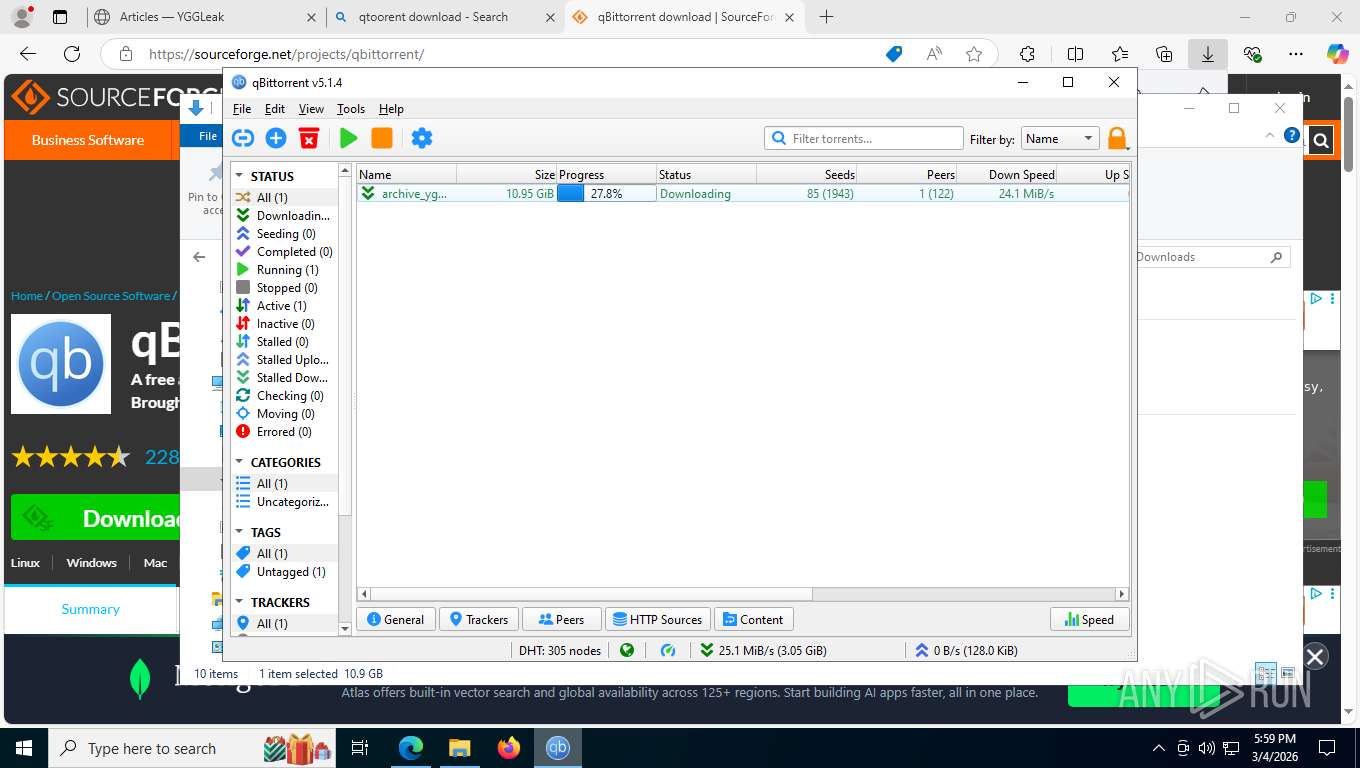Click the download speed status entry
The height and width of the screenshot is (768, 1360).
763,650
